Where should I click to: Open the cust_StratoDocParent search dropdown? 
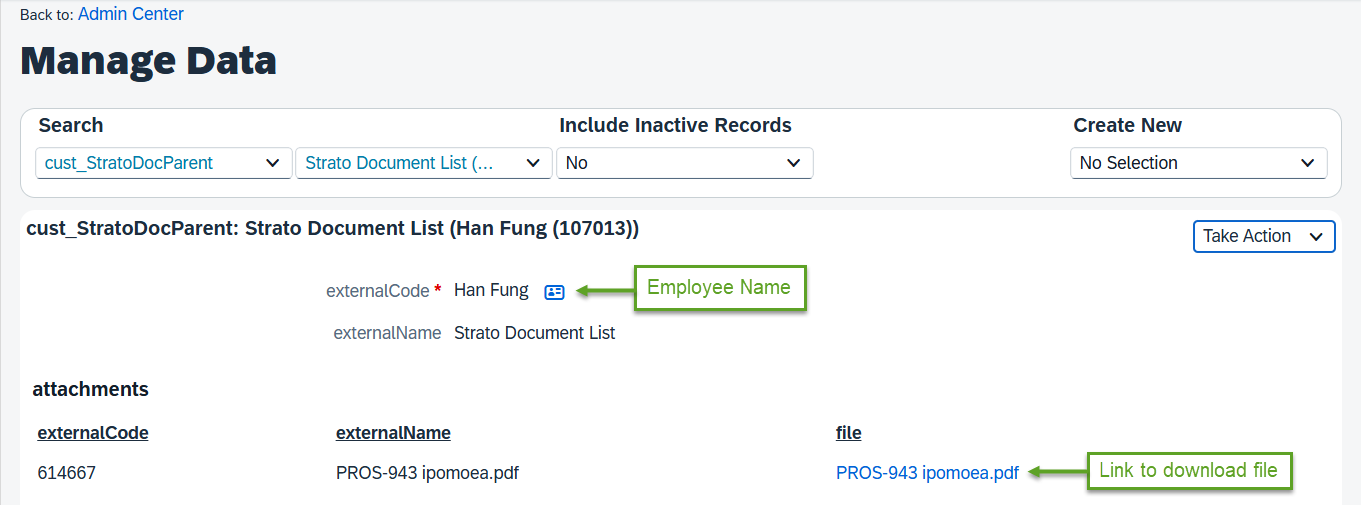(x=163, y=163)
